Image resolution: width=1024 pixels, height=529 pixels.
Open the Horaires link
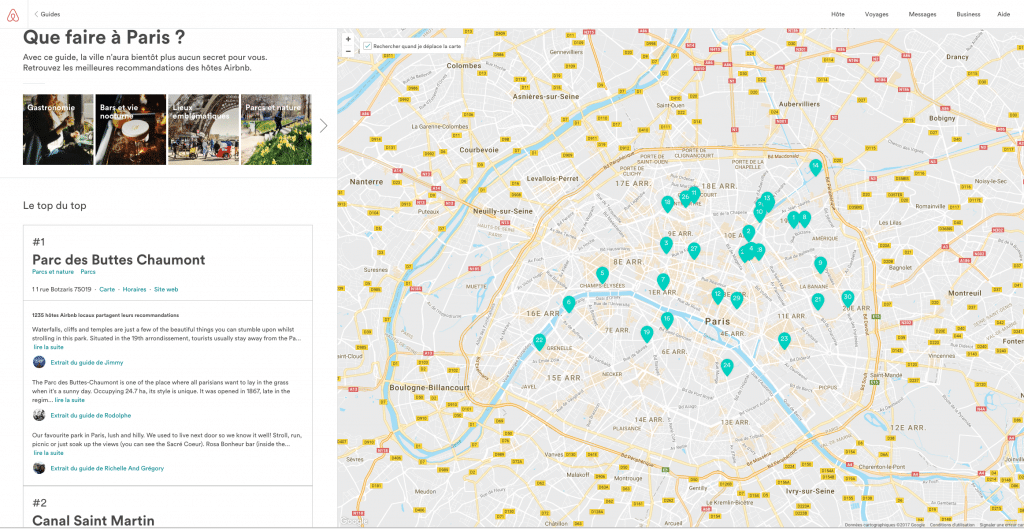coord(135,289)
